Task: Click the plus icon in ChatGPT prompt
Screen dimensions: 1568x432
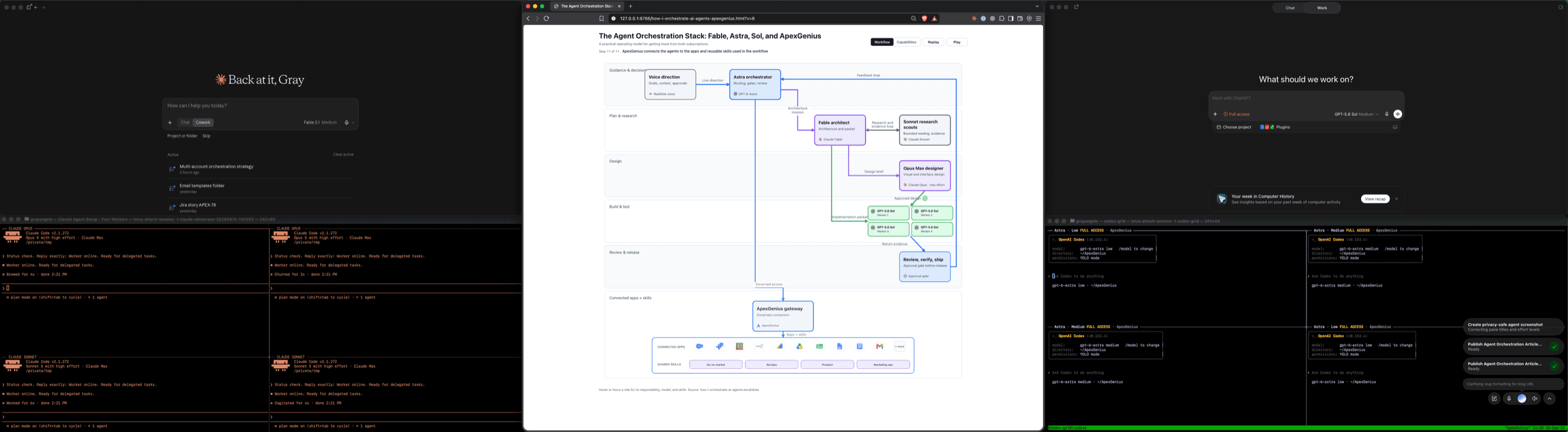Action: [1215, 114]
